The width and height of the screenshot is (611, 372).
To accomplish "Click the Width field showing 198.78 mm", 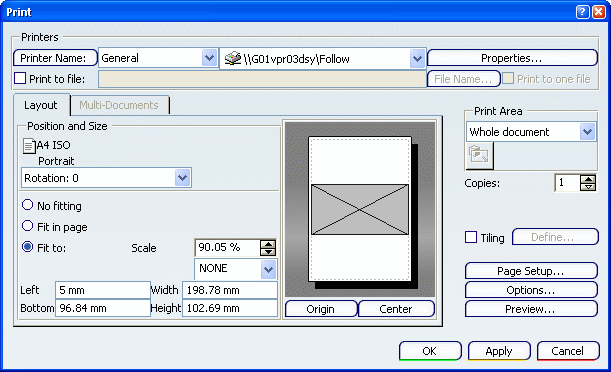I will 230,290.
